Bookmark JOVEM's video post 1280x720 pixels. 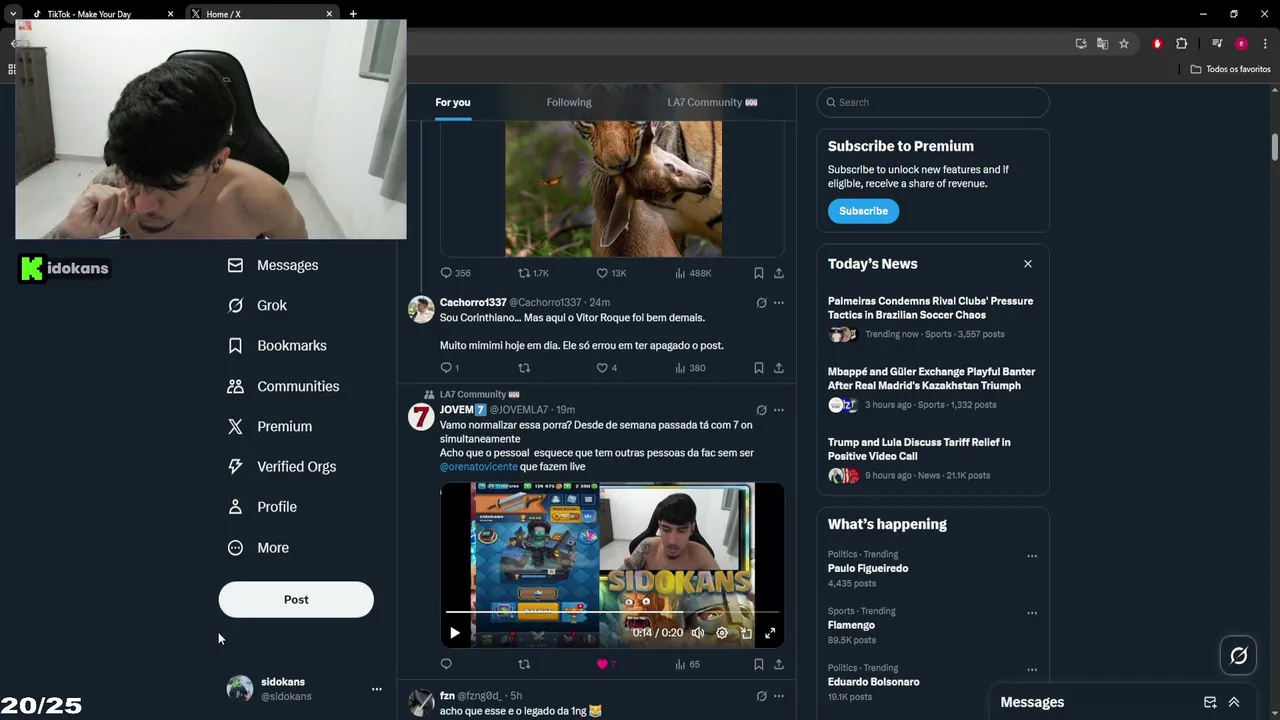[x=758, y=664]
